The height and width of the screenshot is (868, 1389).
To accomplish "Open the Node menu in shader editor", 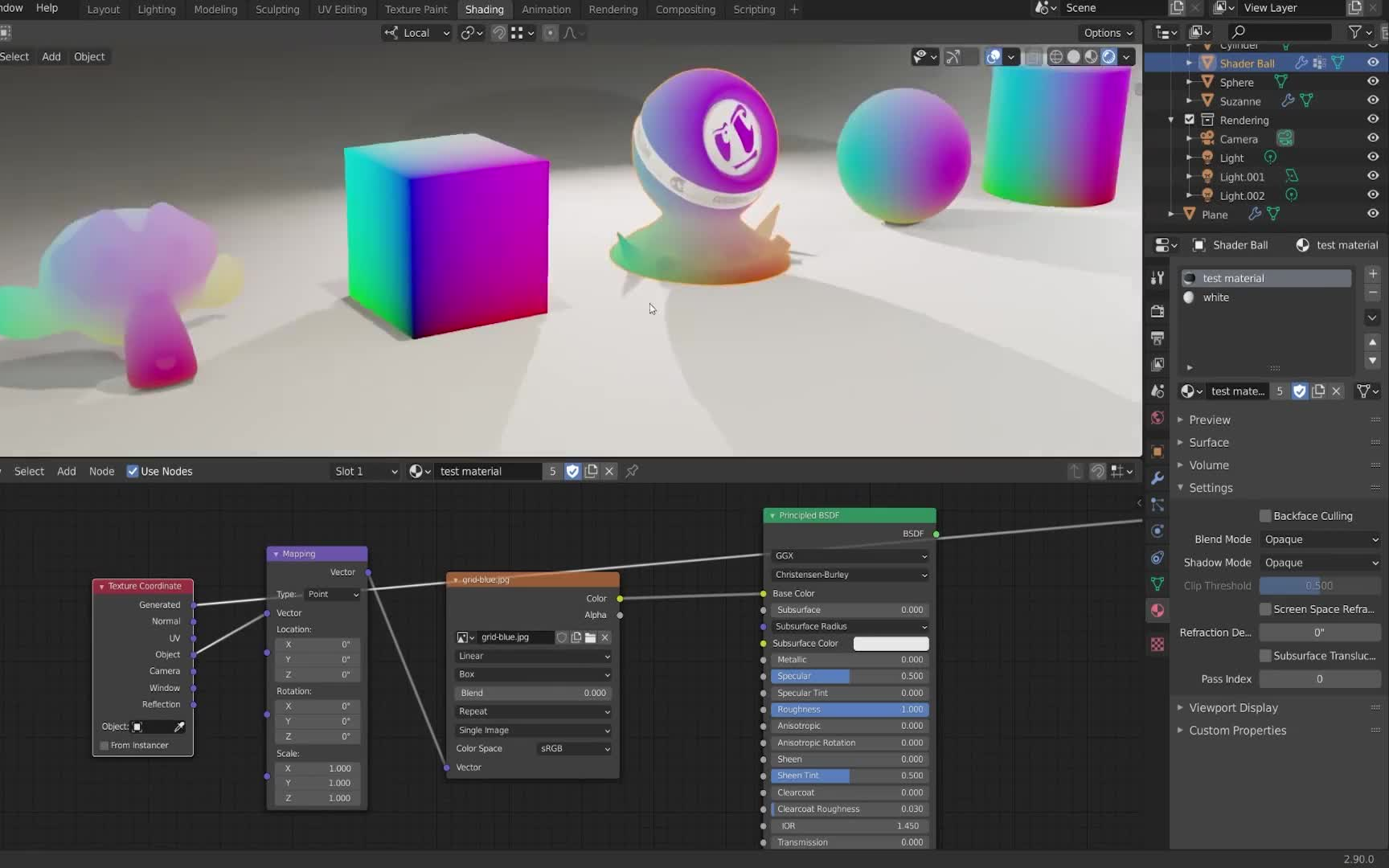I will coord(101,472).
